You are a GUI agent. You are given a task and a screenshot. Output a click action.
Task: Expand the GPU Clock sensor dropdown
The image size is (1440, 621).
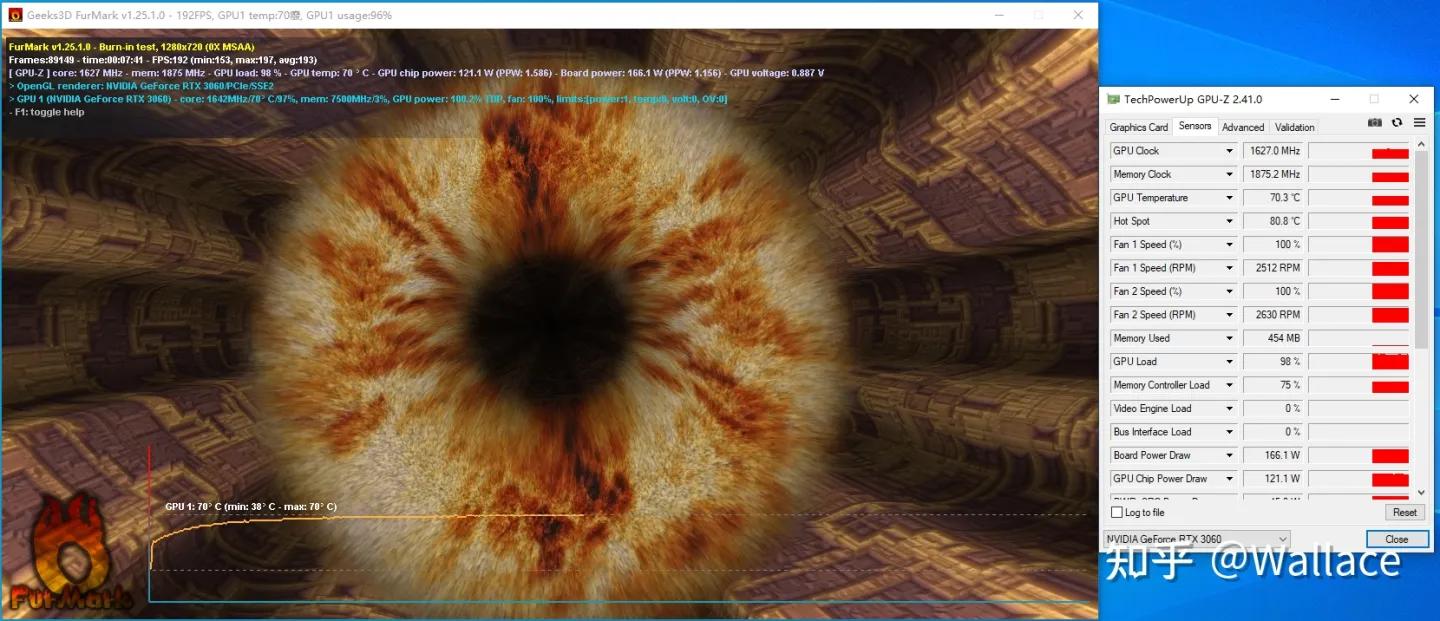(1229, 151)
